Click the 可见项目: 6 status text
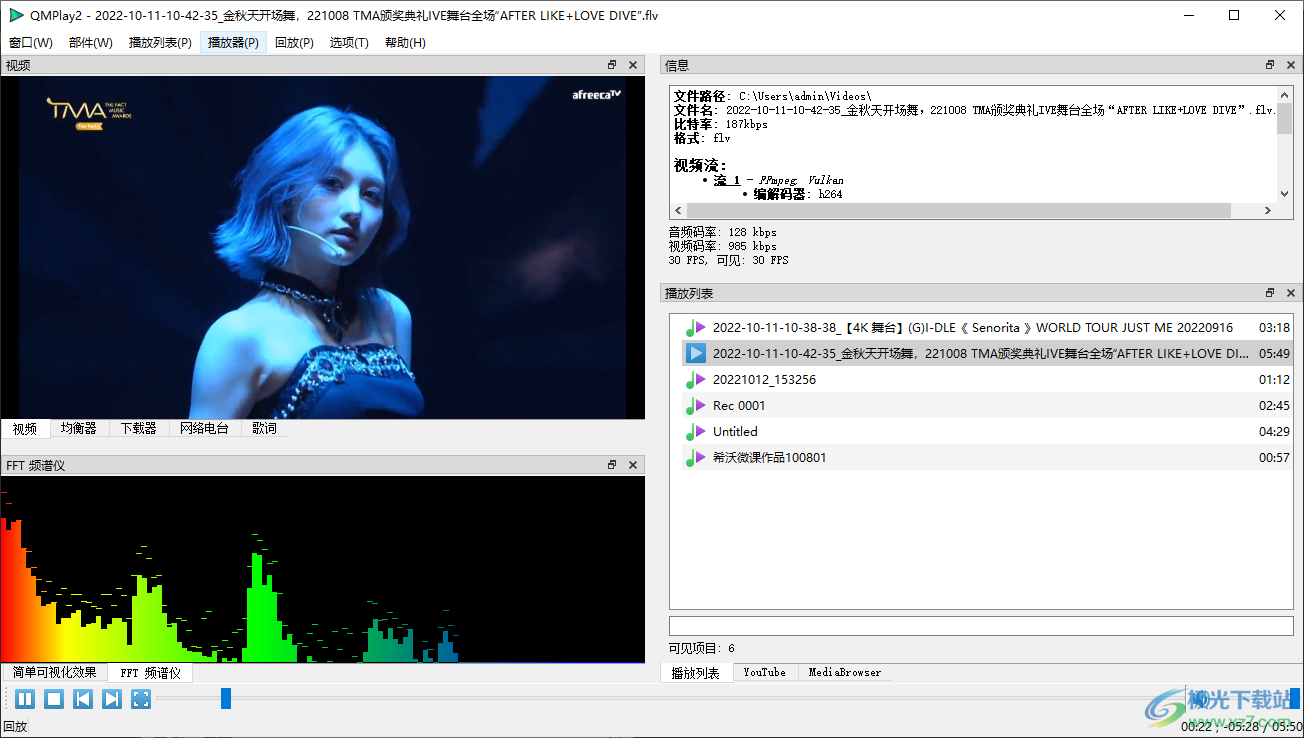This screenshot has height=738, width=1304. point(701,649)
